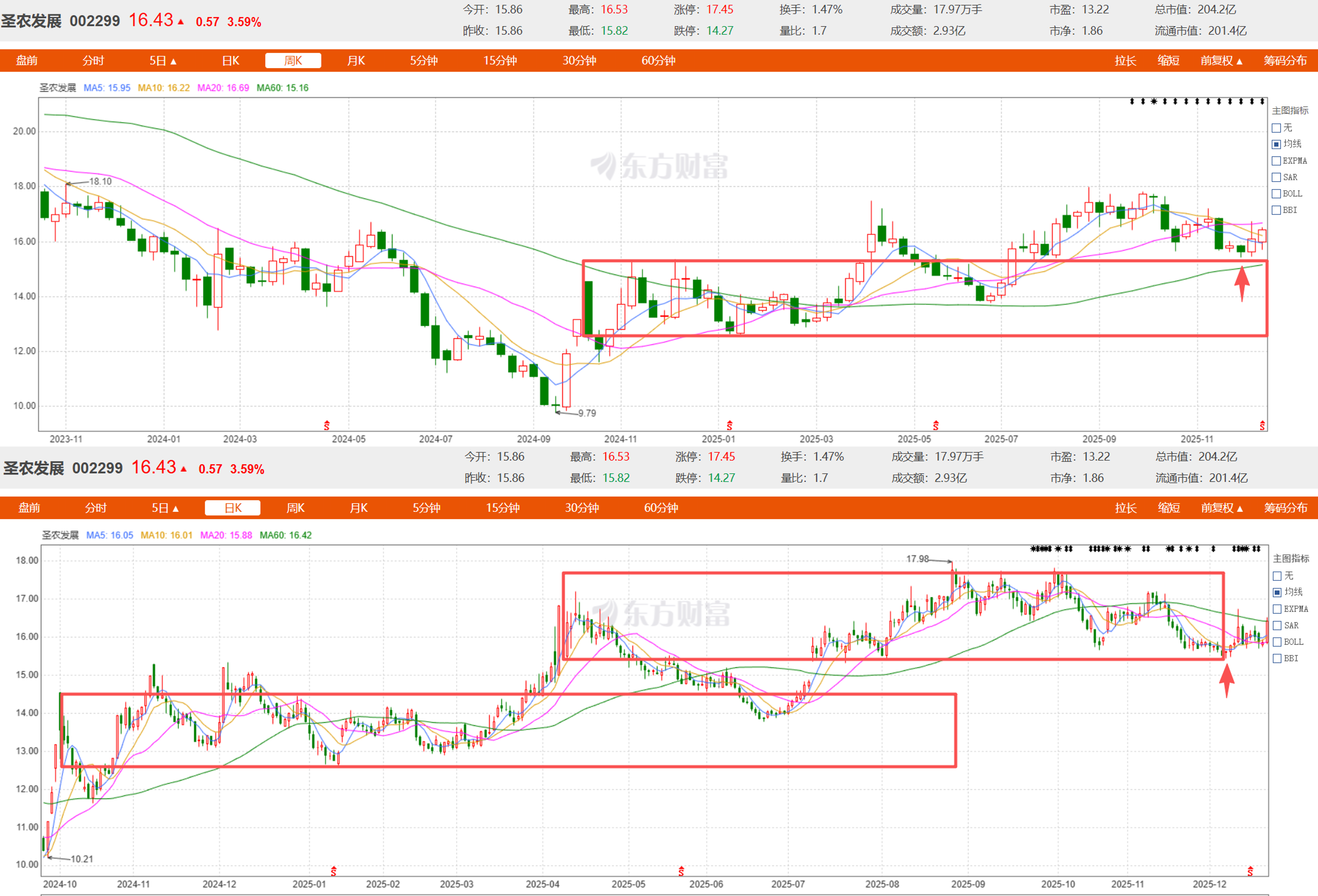1318x896 pixels.
Task: Click 筹码分布 button in lower toolbar
Action: 1285,508
